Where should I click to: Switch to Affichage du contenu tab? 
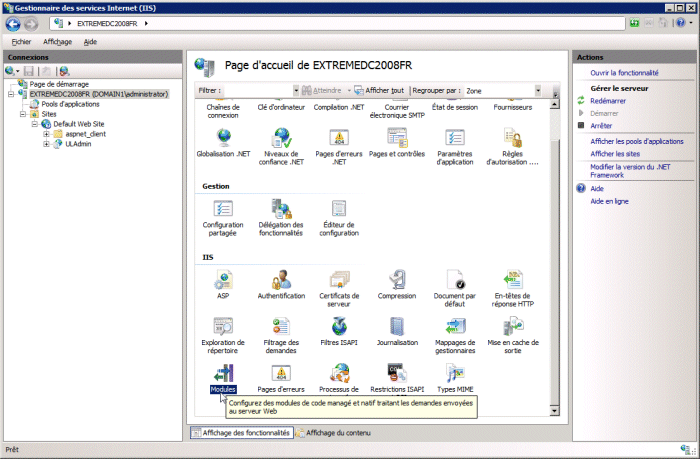click(333, 433)
